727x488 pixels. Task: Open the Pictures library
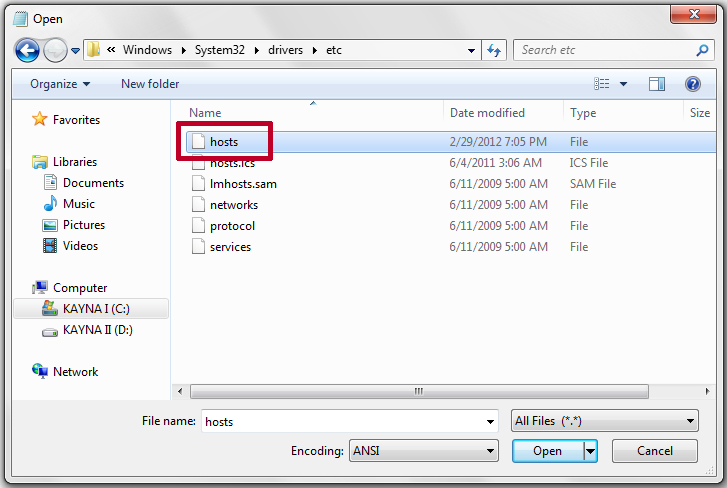[83, 225]
